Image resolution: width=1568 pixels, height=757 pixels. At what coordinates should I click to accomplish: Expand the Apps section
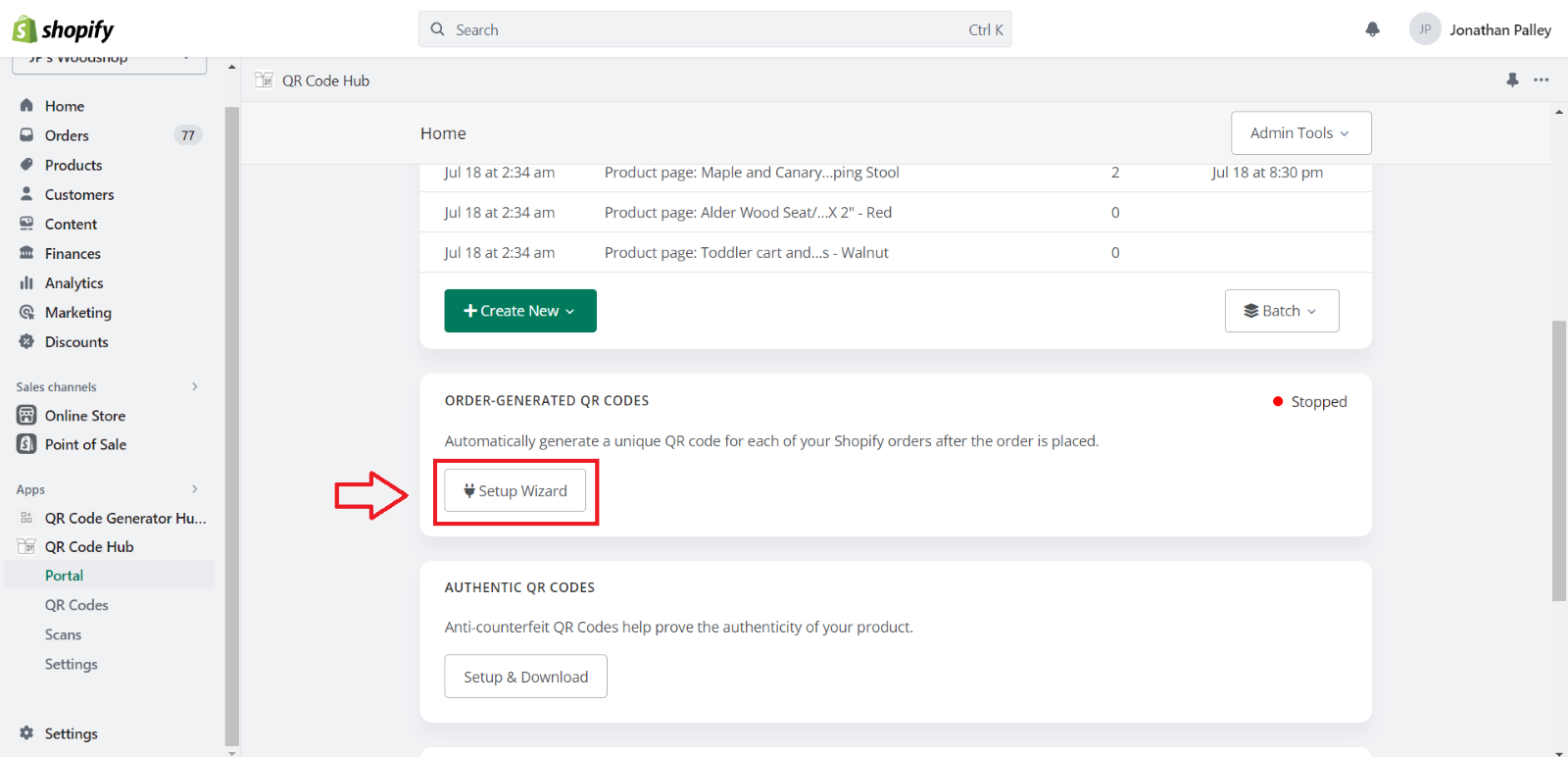pos(195,488)
